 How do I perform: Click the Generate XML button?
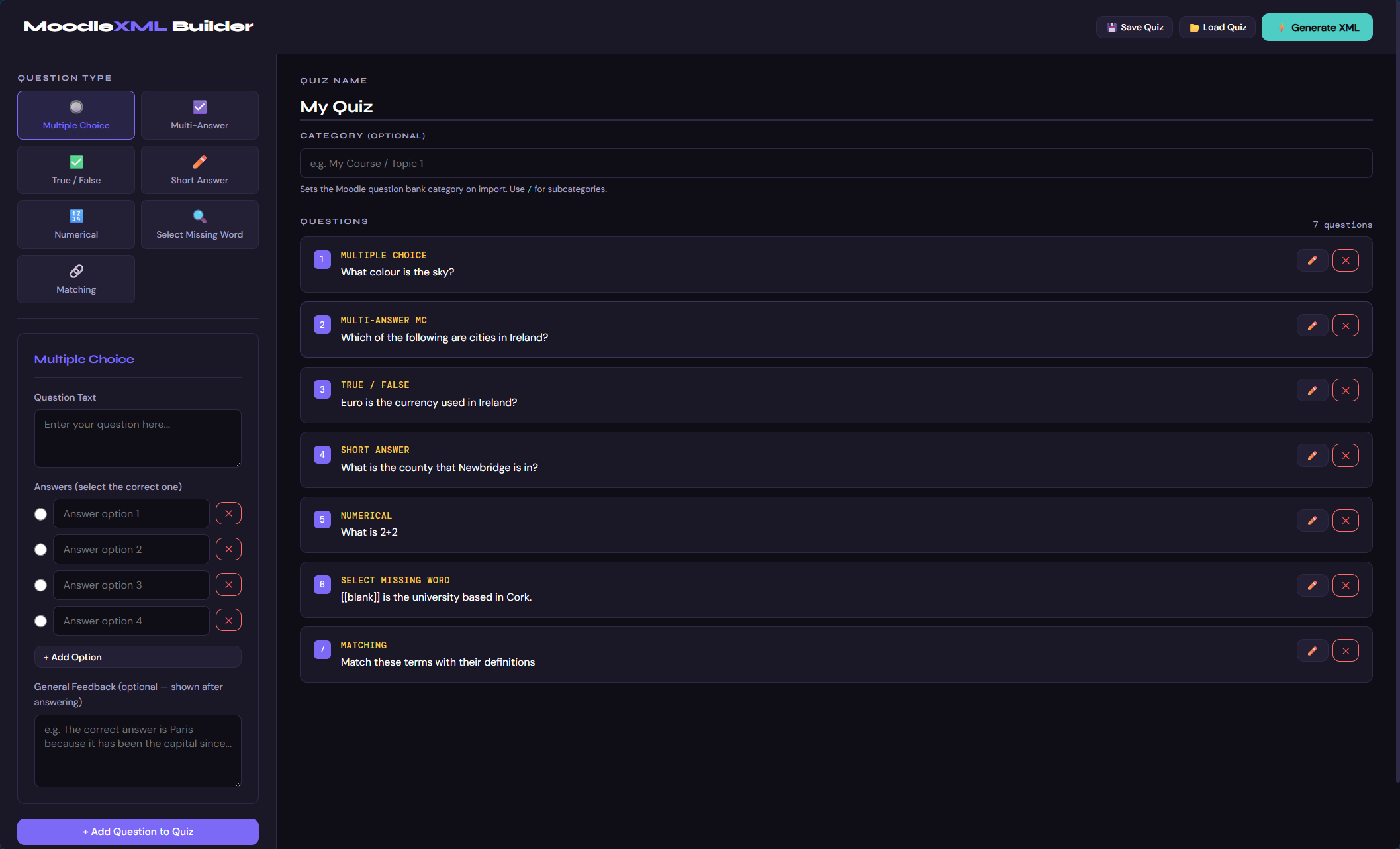(1317, 27)
